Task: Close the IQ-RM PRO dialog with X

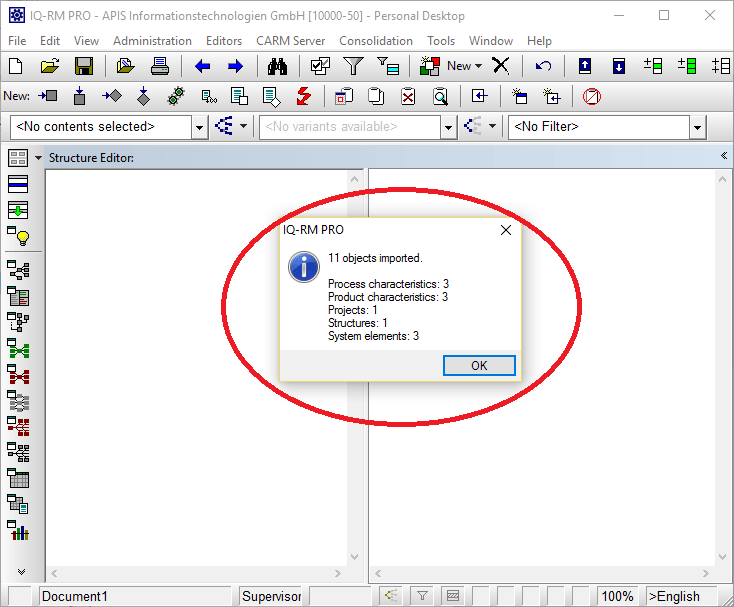Action: pyautogui.click(x=506, y=230)
